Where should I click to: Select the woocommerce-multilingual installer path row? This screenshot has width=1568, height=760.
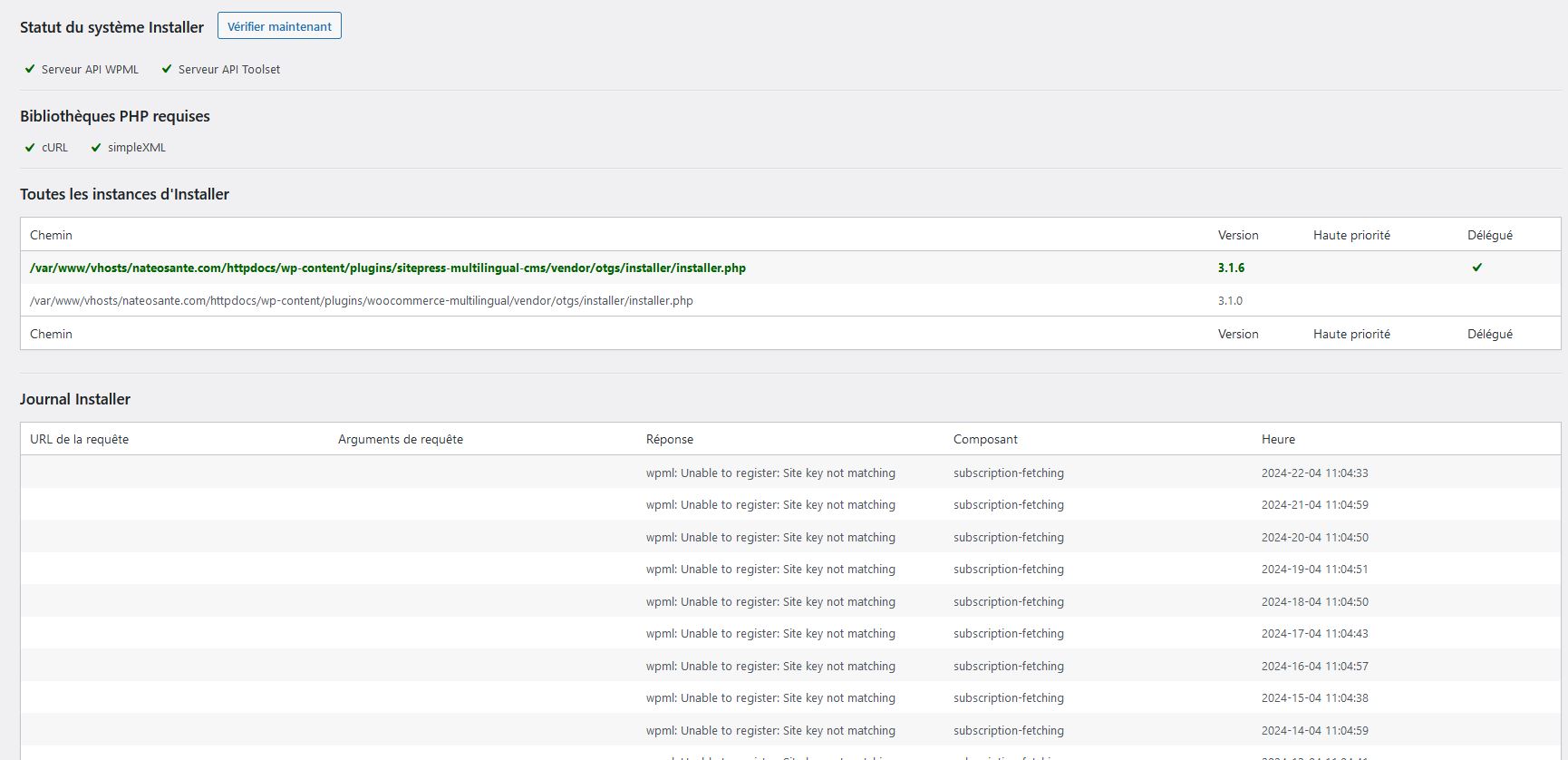(362, 300)
